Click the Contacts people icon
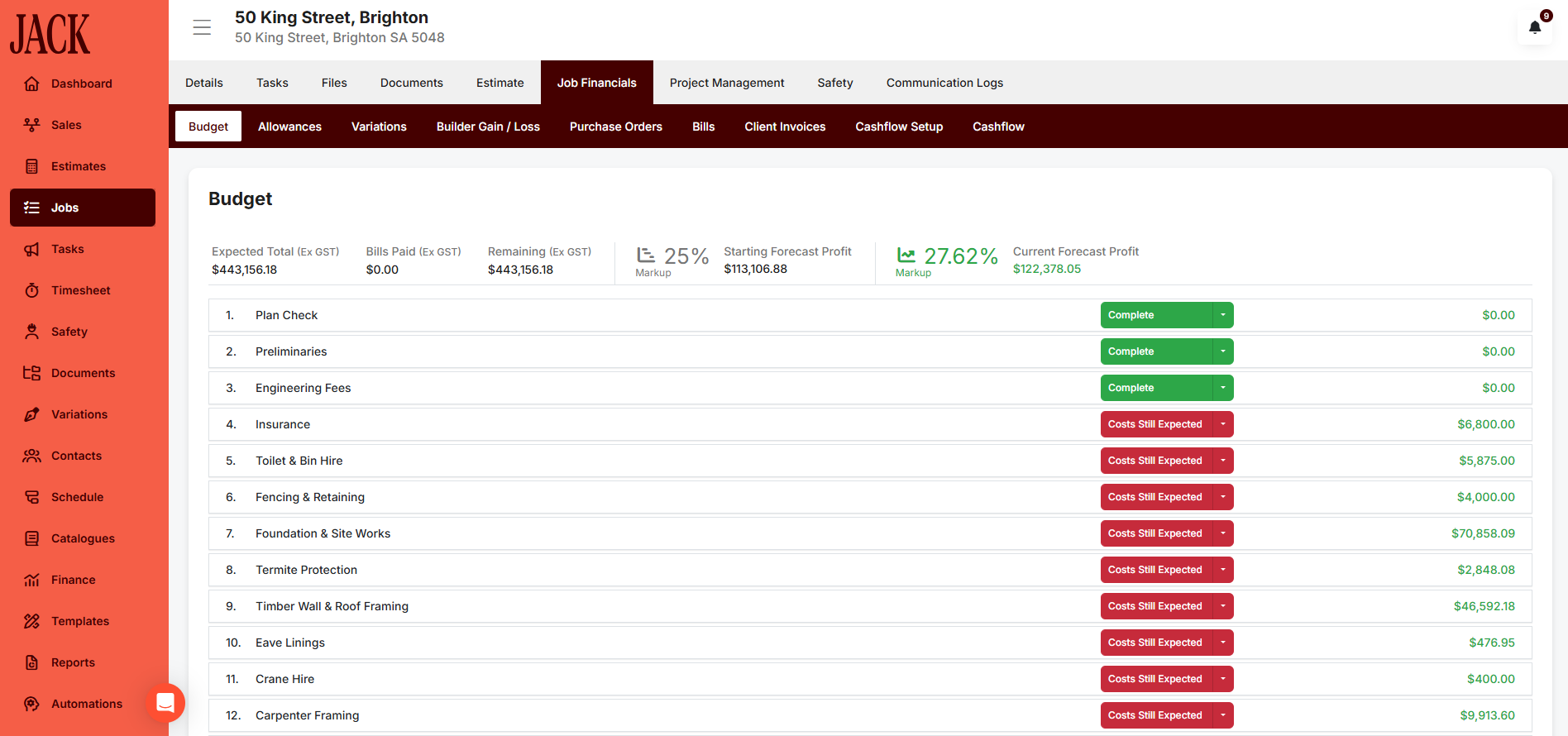This screenshot has width=1568, height=736. tap(31, 456)
